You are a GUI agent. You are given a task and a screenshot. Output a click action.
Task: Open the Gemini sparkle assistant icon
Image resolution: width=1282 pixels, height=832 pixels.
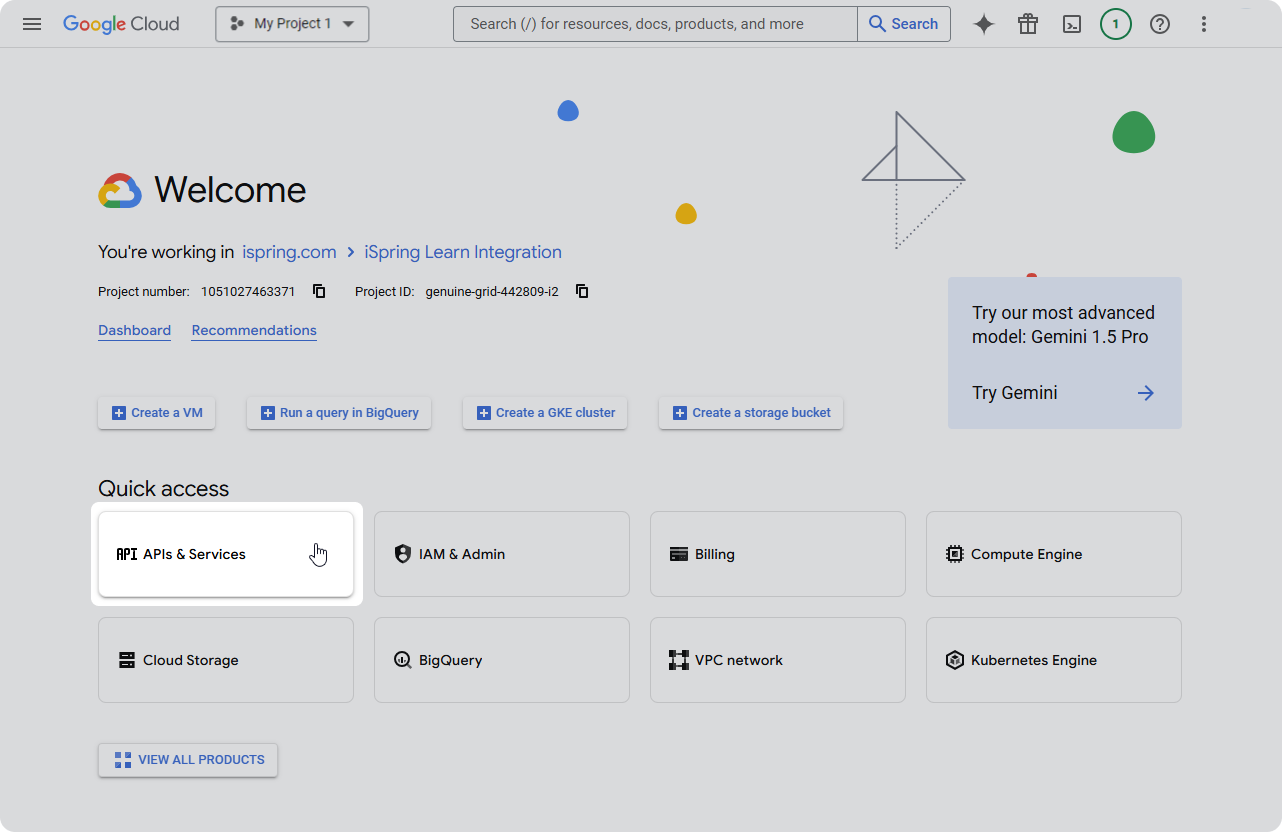coord(984,24)
